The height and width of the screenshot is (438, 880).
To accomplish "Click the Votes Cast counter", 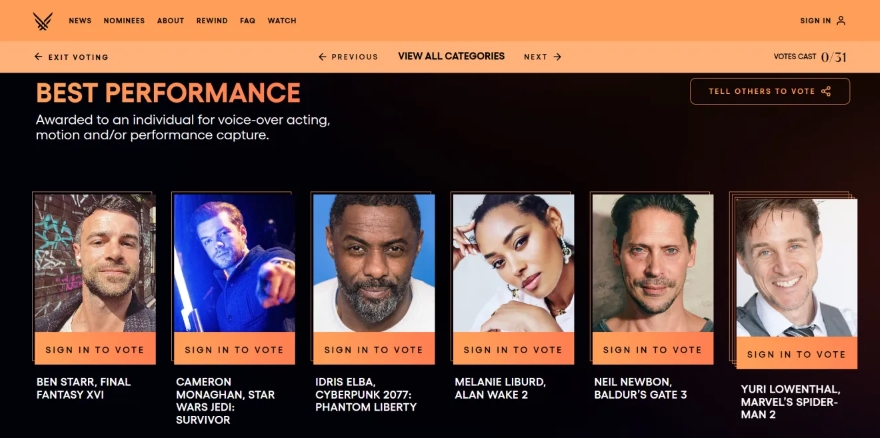I will coord(810,57).
